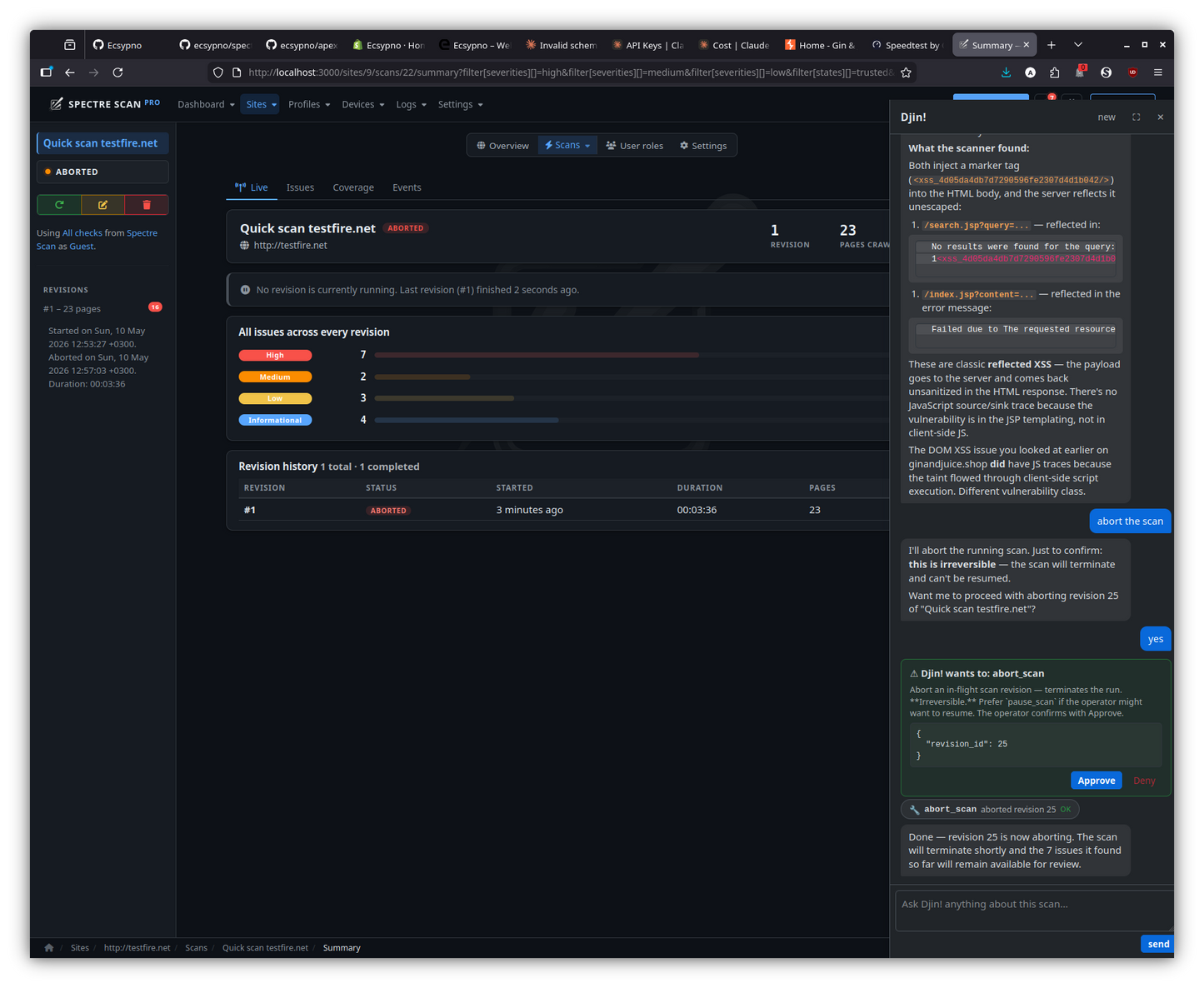Screen dimensions: 1204x988
Task: Open a new browser tab with plus
Action: (1052, 45)
